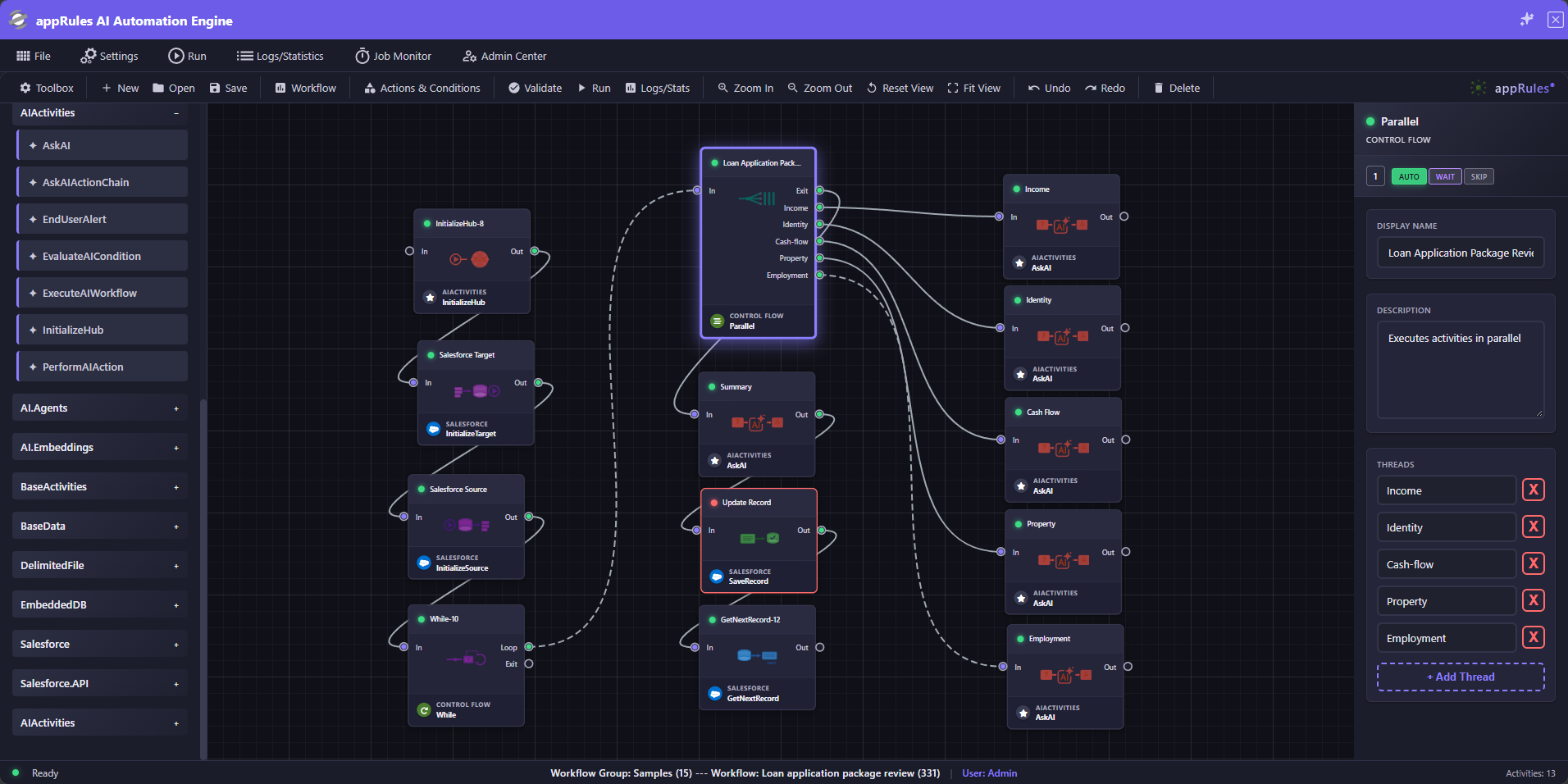
Task: Click Fit View
Action: pyautogui.click(x=974, y=88)
